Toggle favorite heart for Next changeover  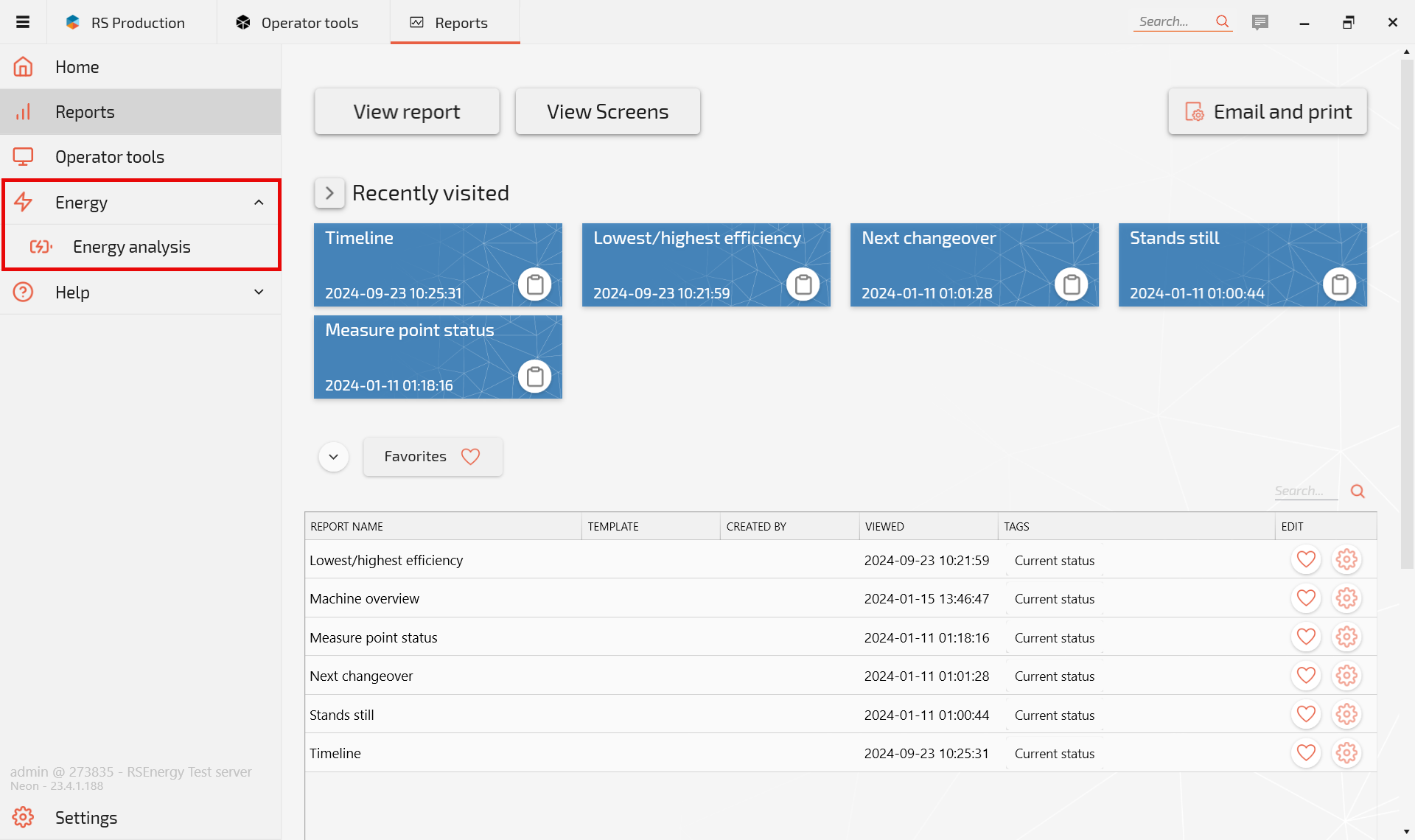coord(1306,676)
